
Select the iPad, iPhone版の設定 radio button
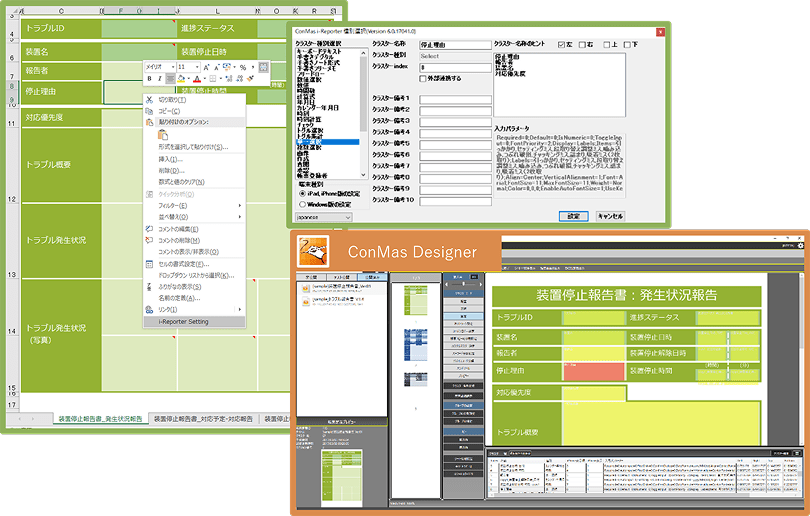303,194
